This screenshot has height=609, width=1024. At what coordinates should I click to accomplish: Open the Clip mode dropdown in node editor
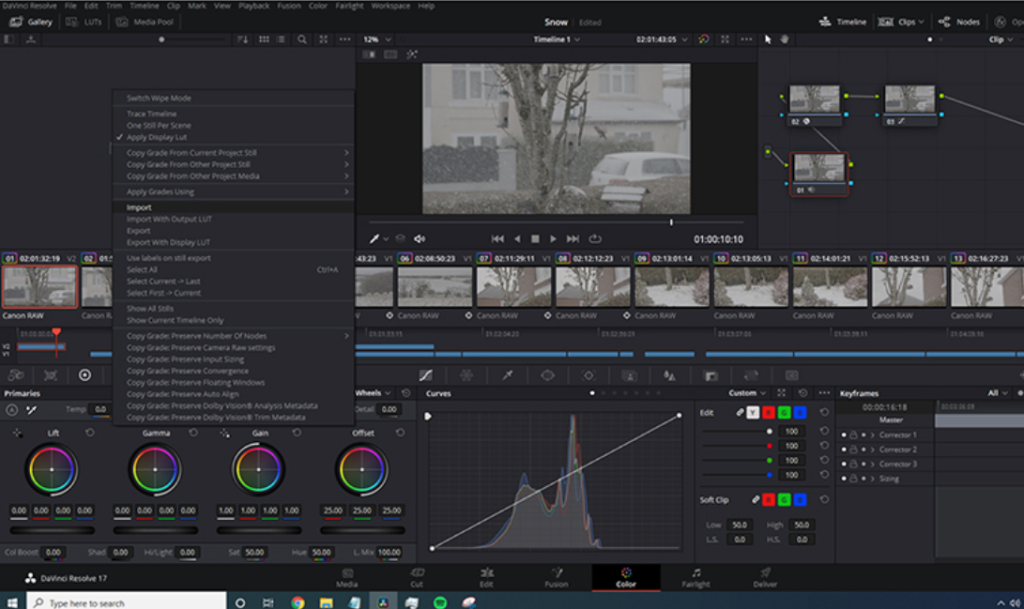coord(1000,39)
